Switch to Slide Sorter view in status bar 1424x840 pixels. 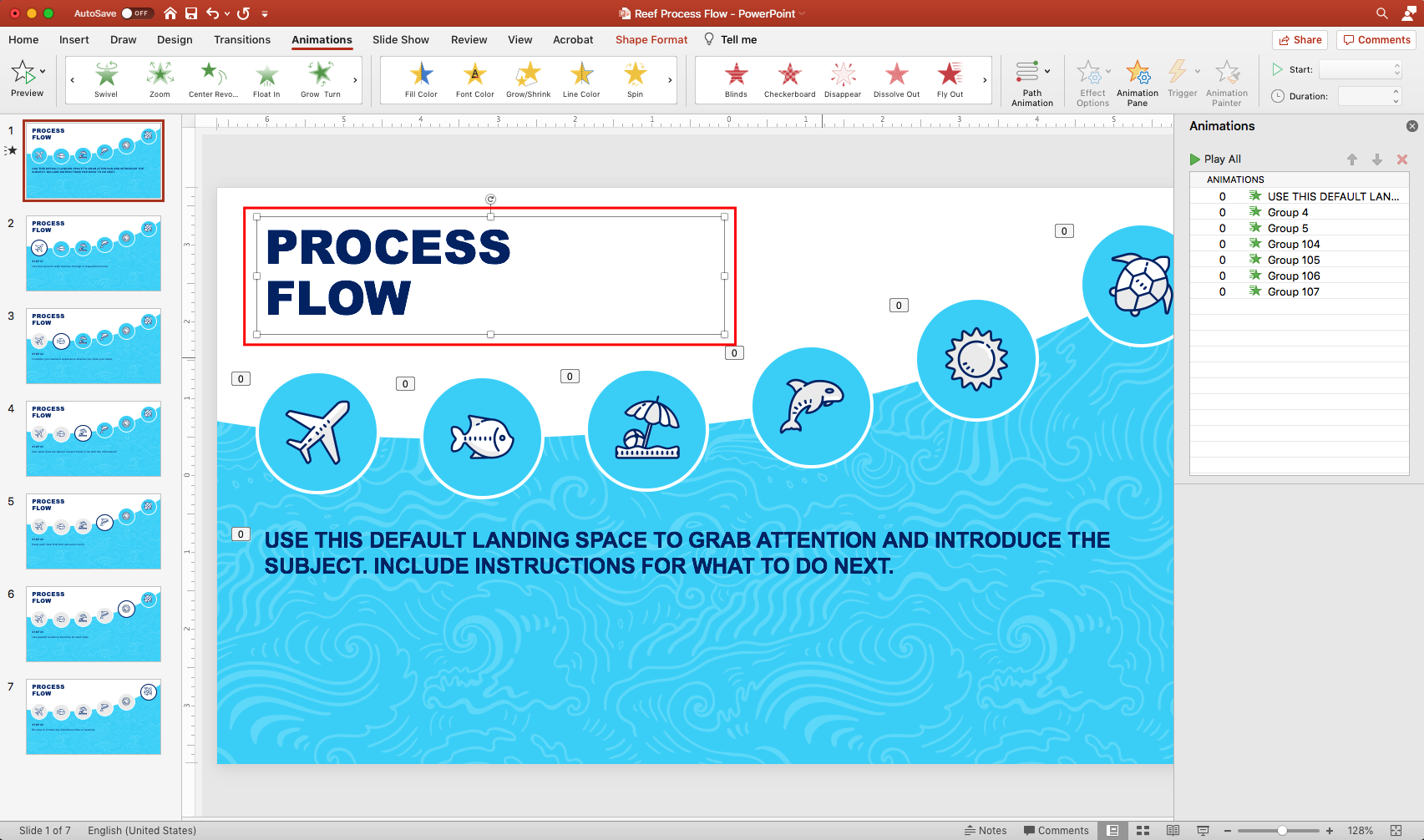1143,830
